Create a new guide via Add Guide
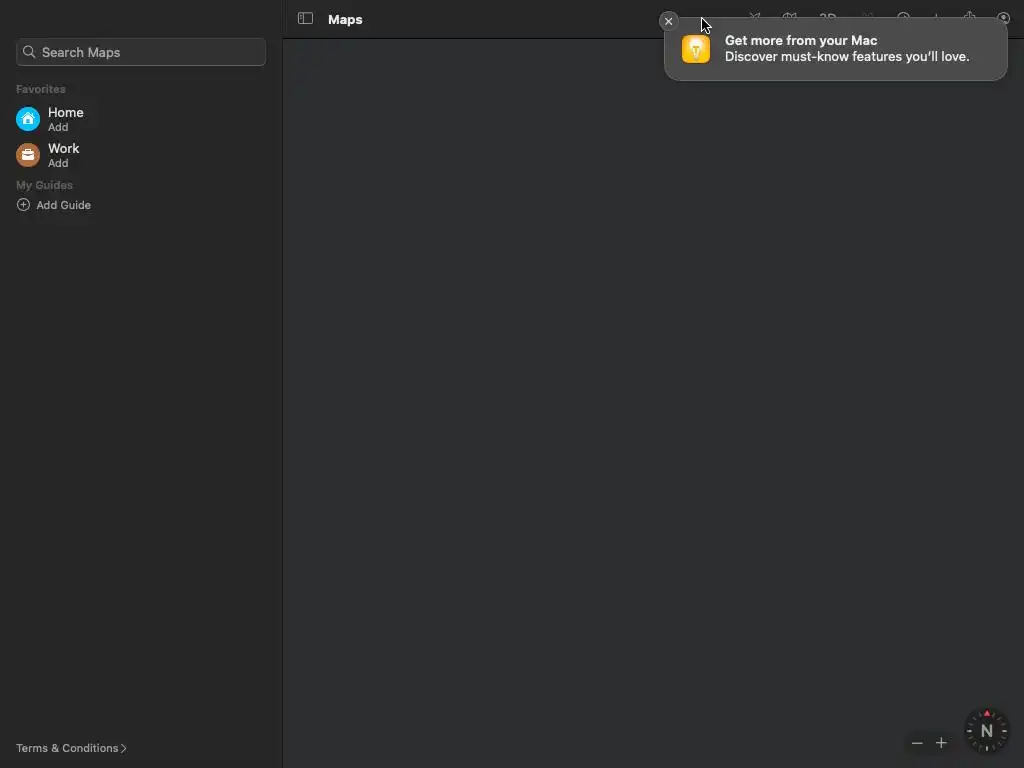The height and width of the screenshot is (768, 1024). coord(63,205)
